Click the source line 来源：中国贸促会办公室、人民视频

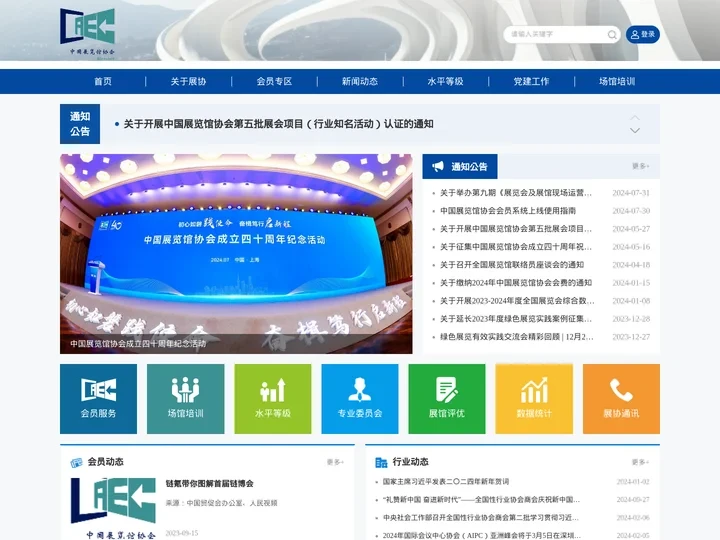click(x=221, y=503)
